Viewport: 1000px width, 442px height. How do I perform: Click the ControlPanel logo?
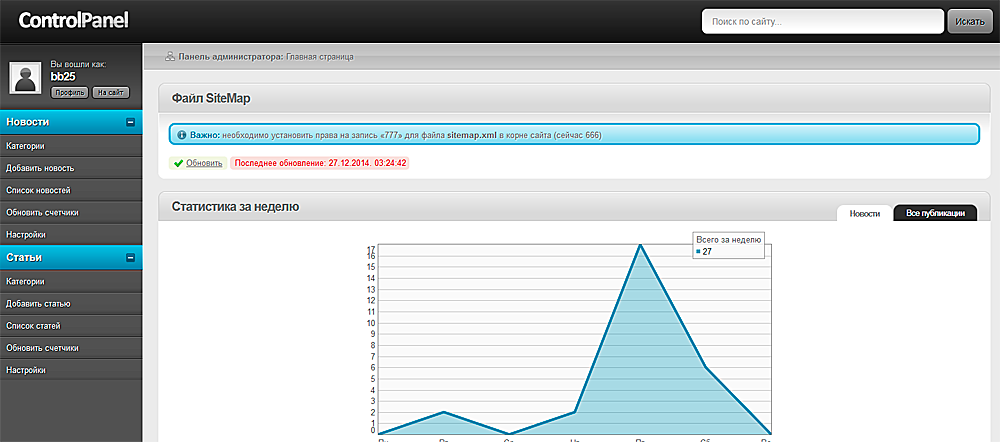pos(73,20)
